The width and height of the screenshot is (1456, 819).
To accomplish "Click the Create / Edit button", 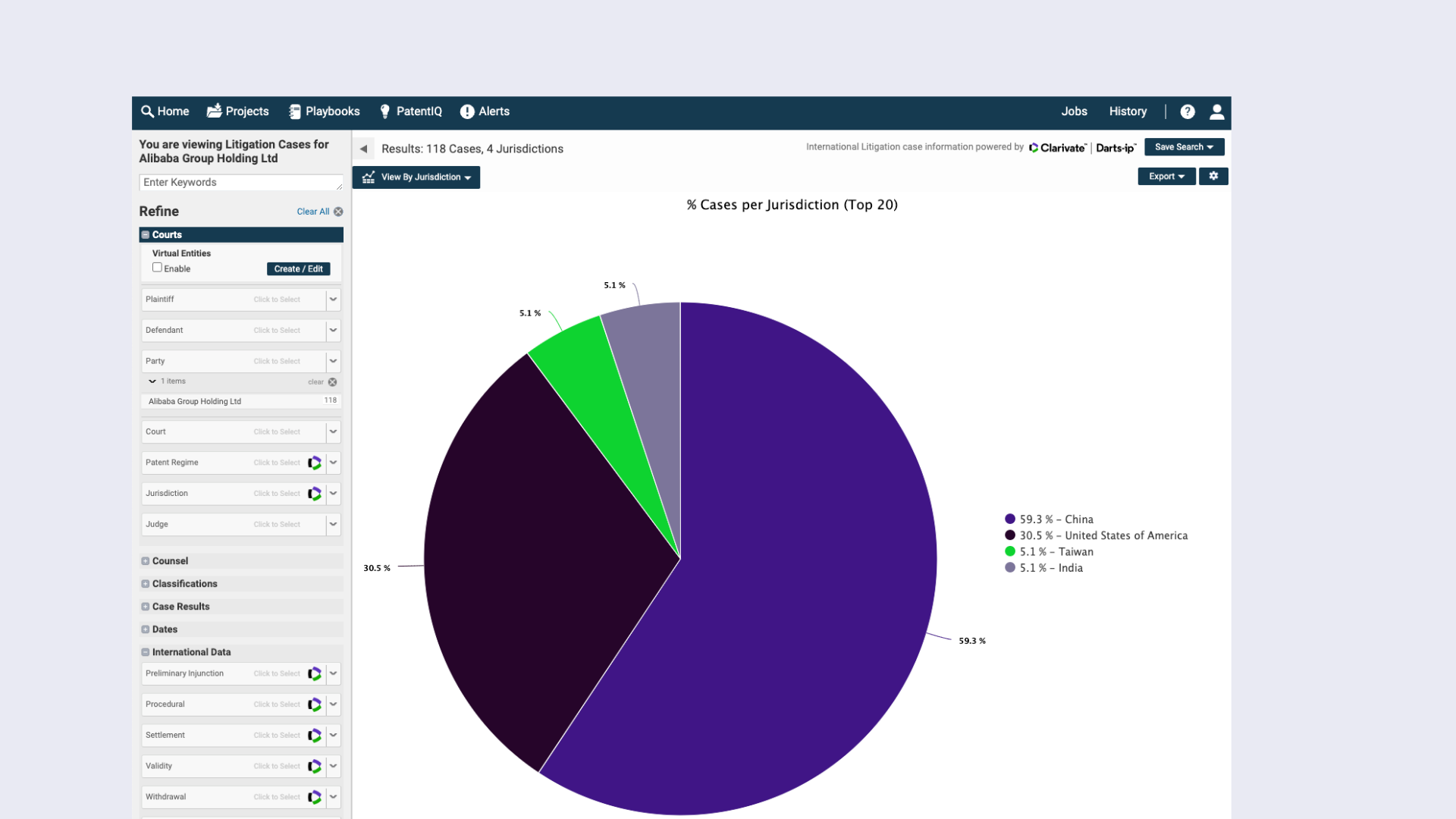I will (299, 269).
